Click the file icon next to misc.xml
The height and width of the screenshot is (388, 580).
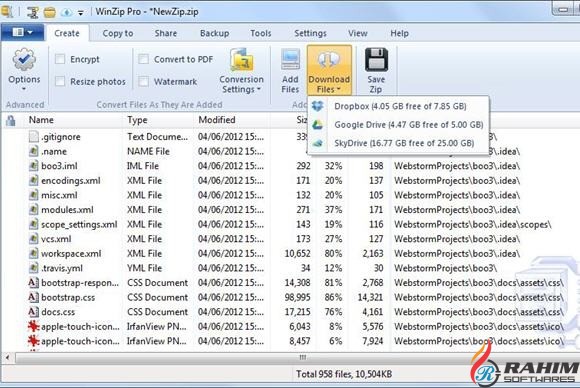coord(34,195)
